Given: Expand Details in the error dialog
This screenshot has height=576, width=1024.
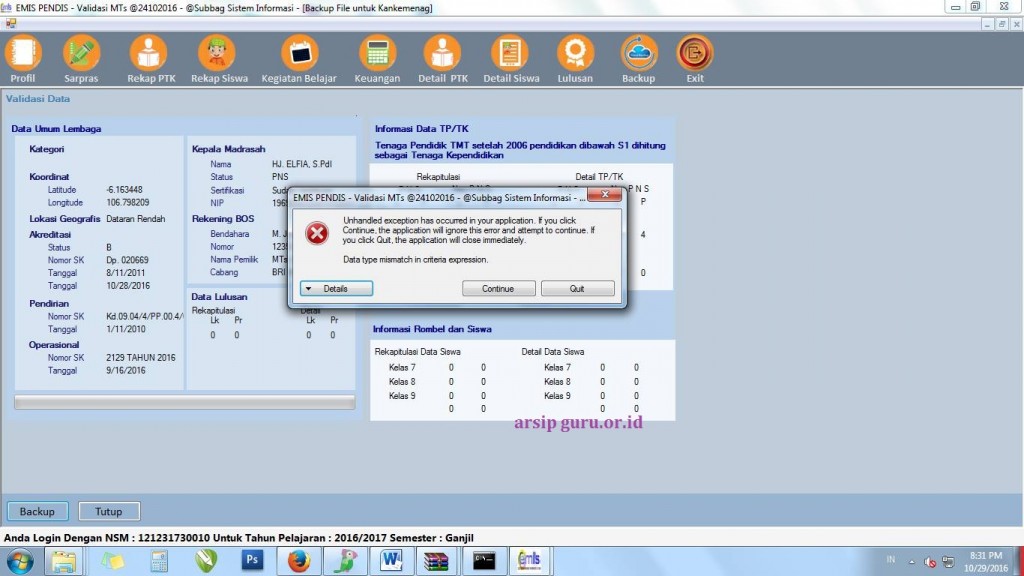Looking at the screenshot, I should (x=336, y=289).
